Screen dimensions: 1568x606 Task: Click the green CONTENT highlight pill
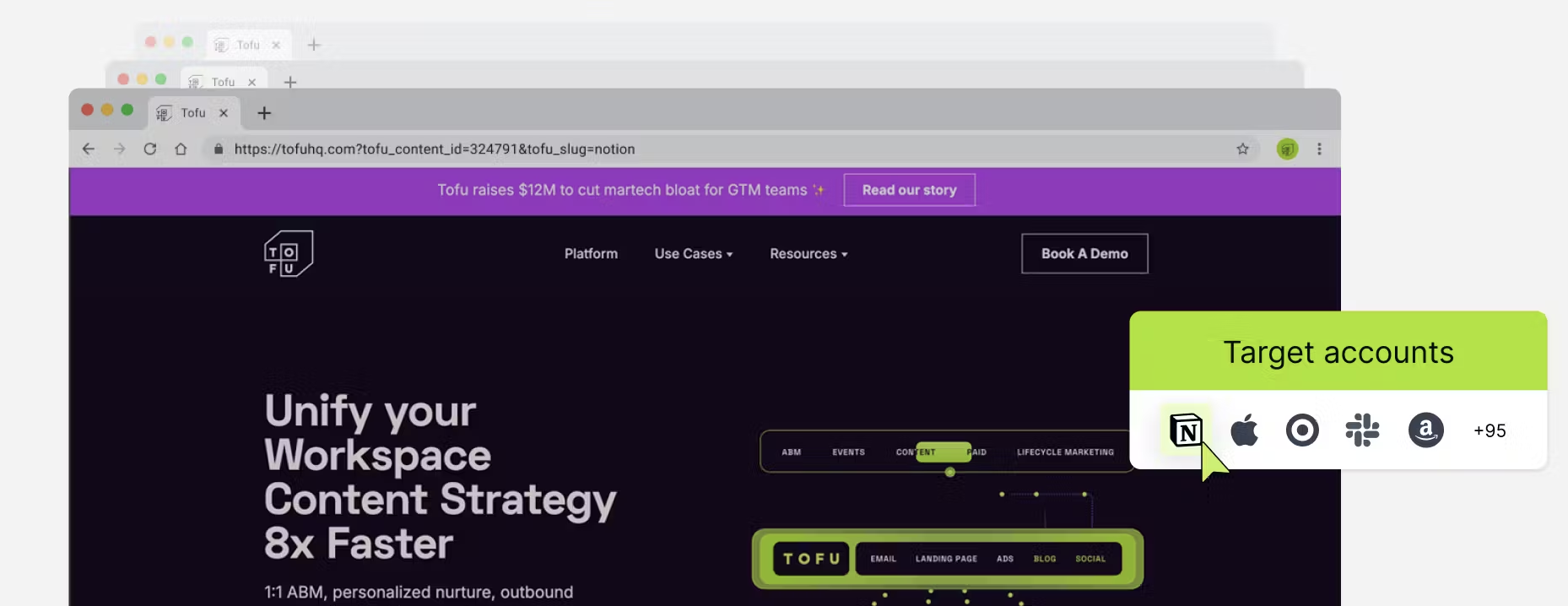tap(944, 452)
